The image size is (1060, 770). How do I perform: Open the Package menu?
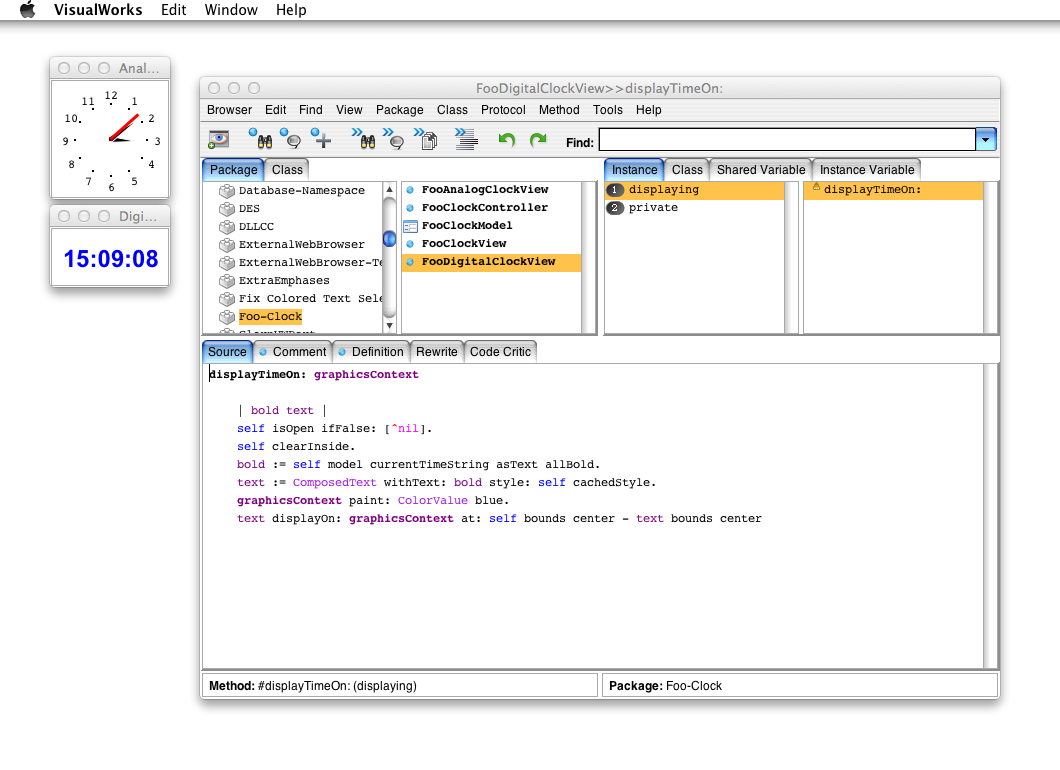(x=400, y=110)
